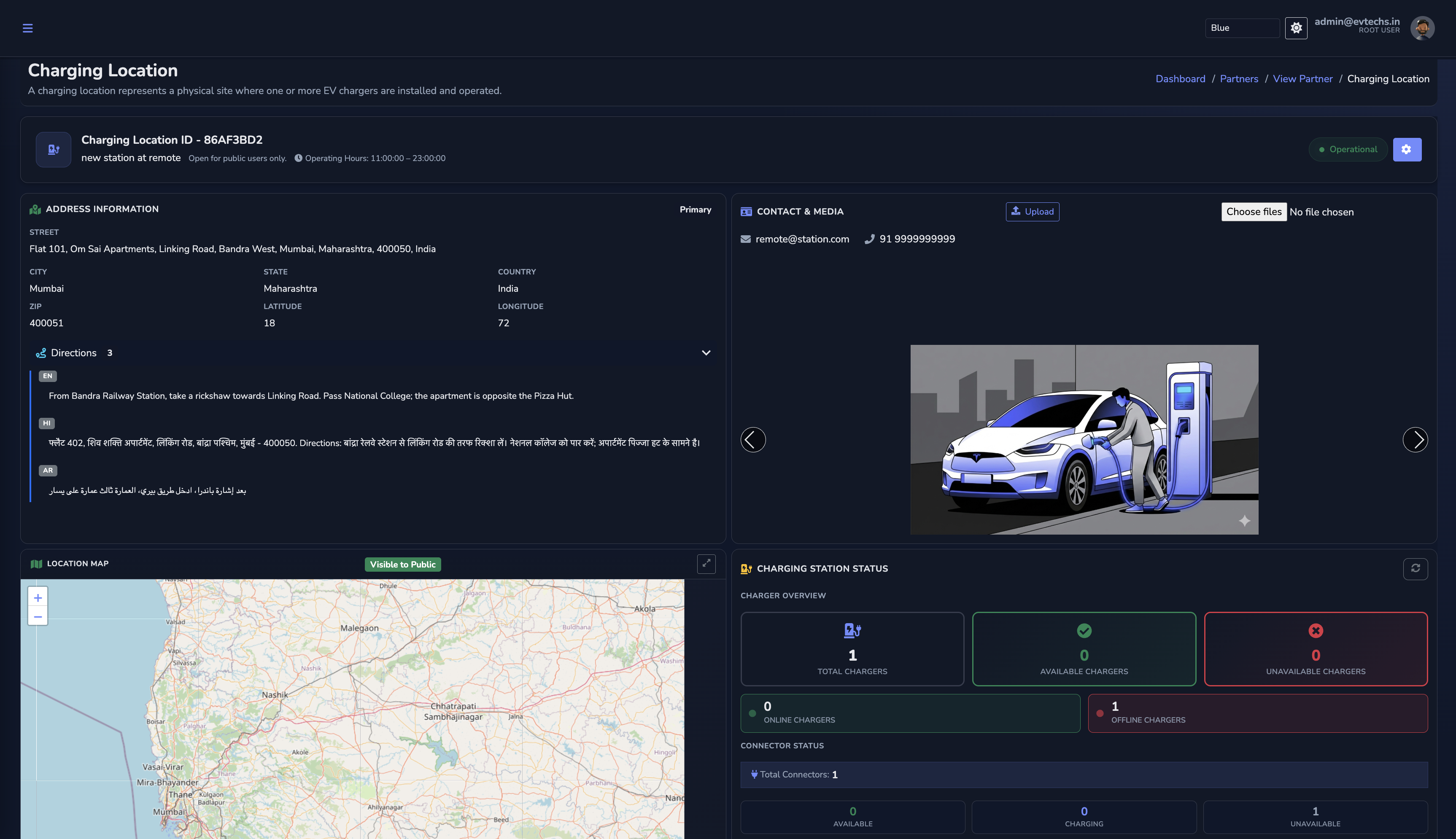This screenshot has width=1456, height=839.
Task: Click the Operational status badge
Action: click(1348, 149)
